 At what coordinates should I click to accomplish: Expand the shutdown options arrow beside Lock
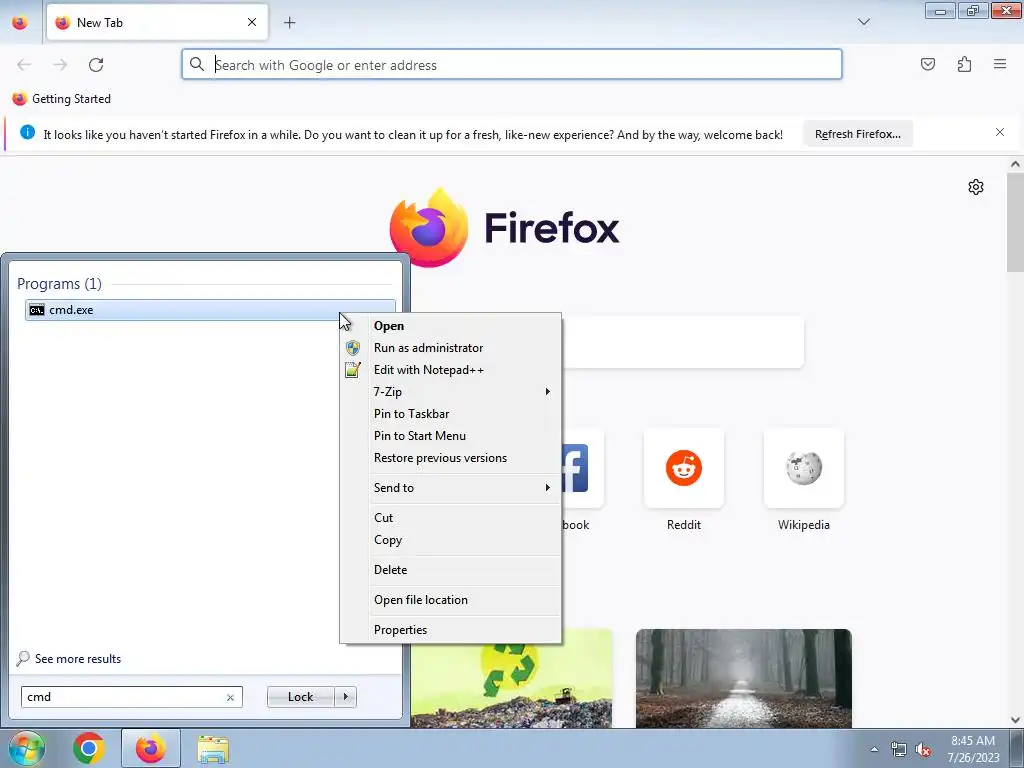tap(345, 697)
